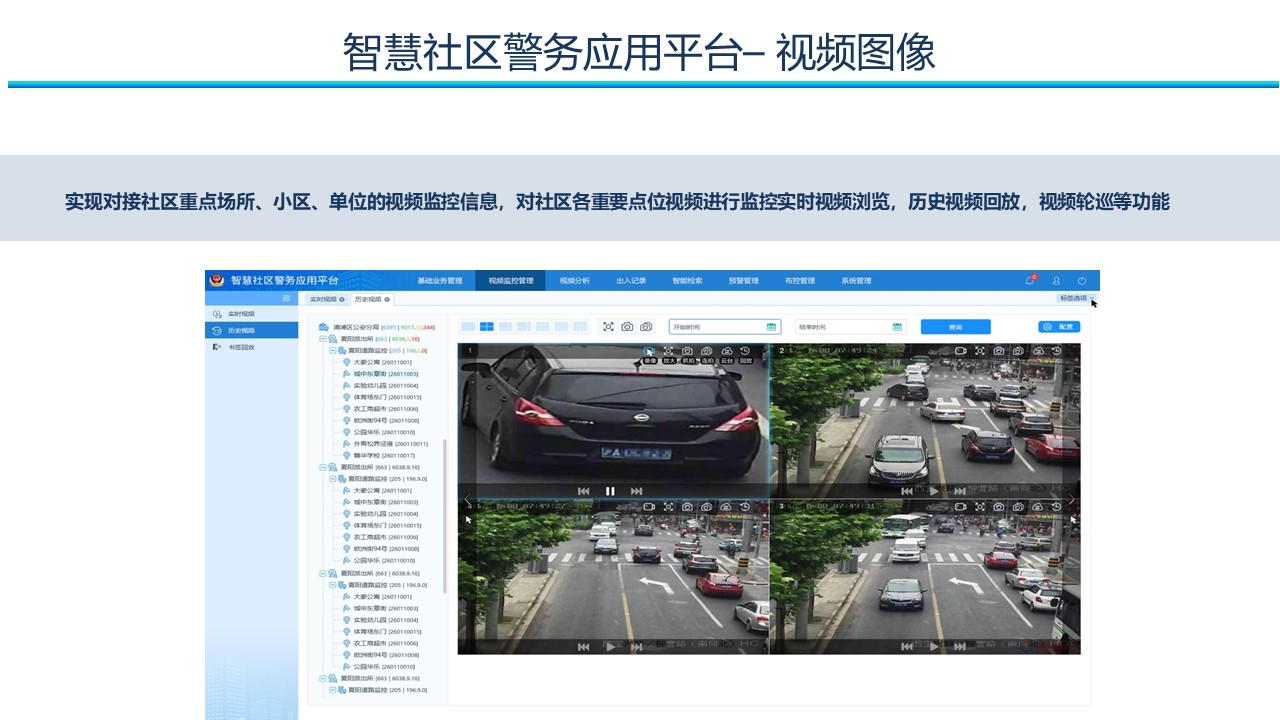
Task: Click record icon in bottom-left video pane
Action: pos(649,507)
